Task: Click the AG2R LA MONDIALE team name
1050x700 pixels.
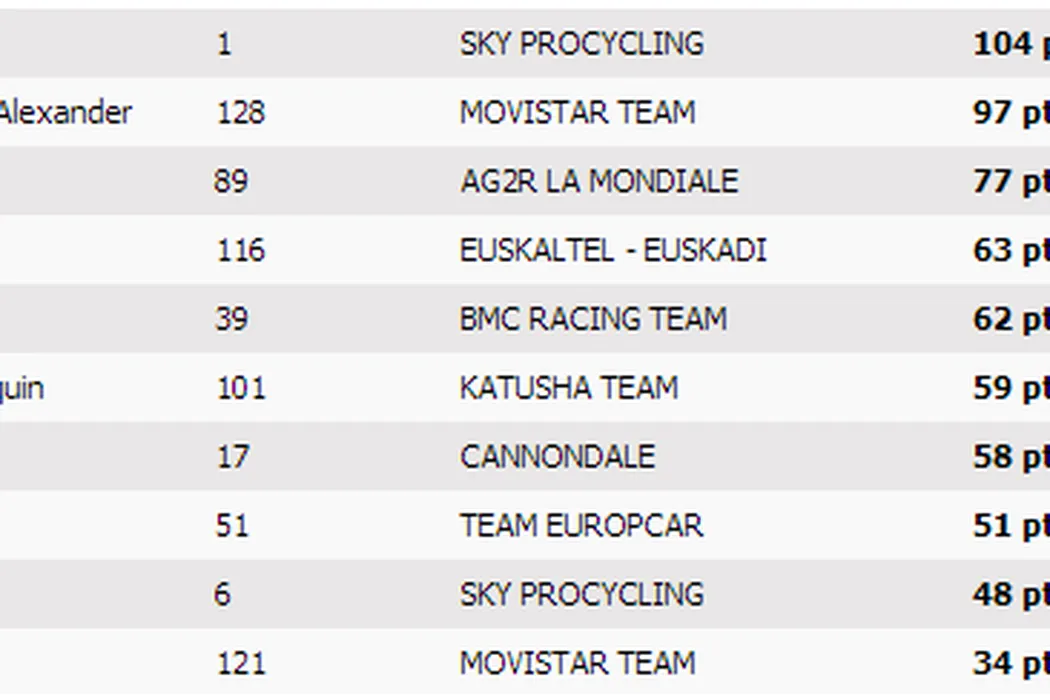Action: 598,181
